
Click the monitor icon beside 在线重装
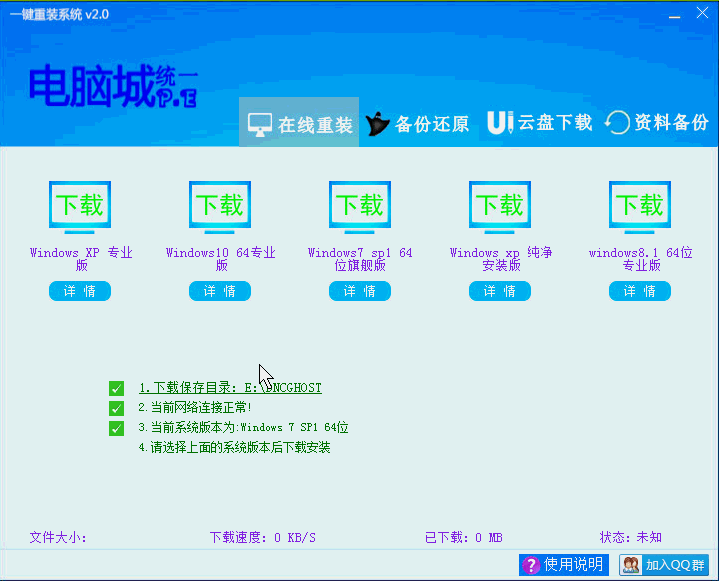click(x=260, y=125)
